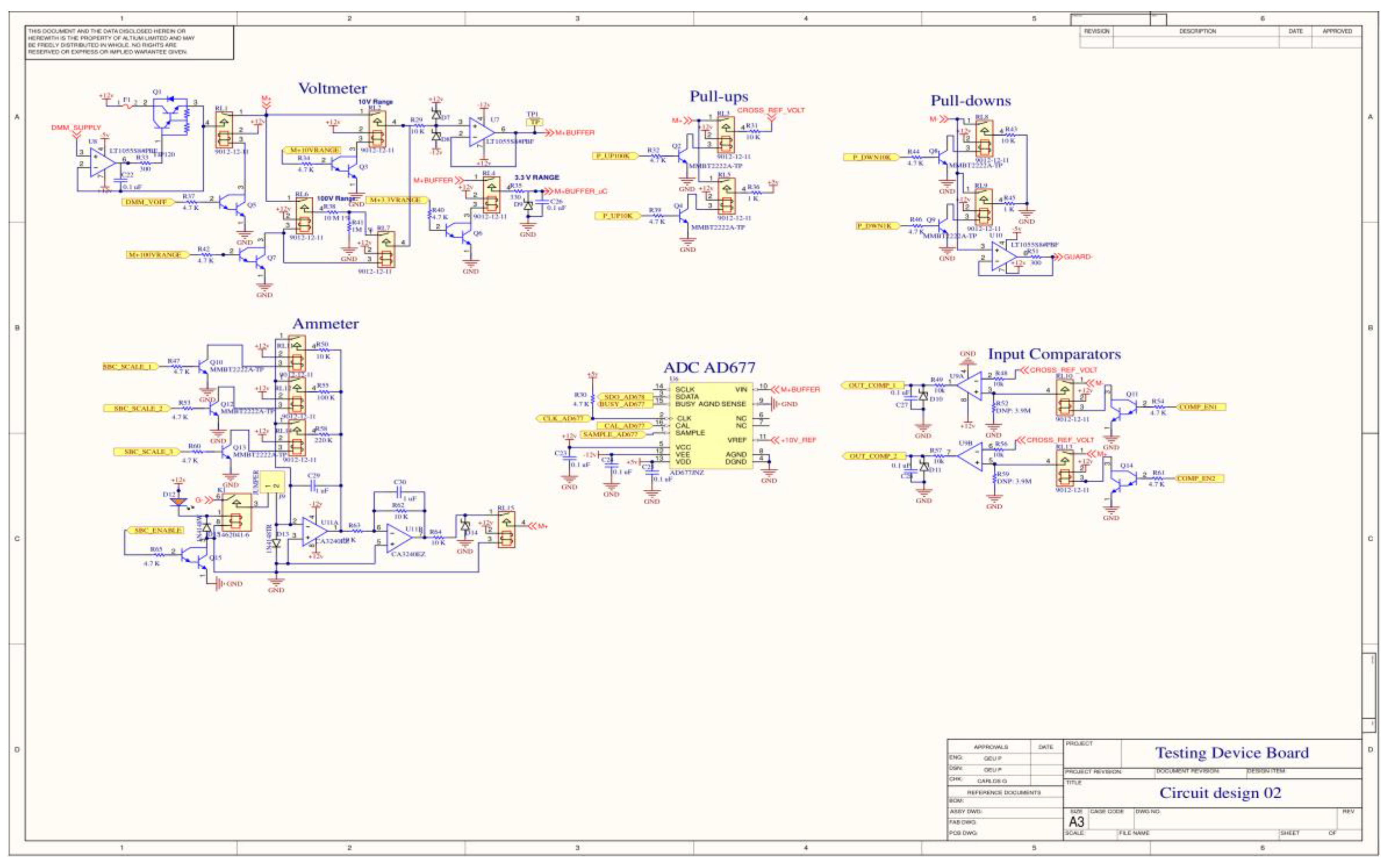Select the OUT_COMP_1 port label
The width and height of the screenshot is (1390, 868).
tap(872, 385)
